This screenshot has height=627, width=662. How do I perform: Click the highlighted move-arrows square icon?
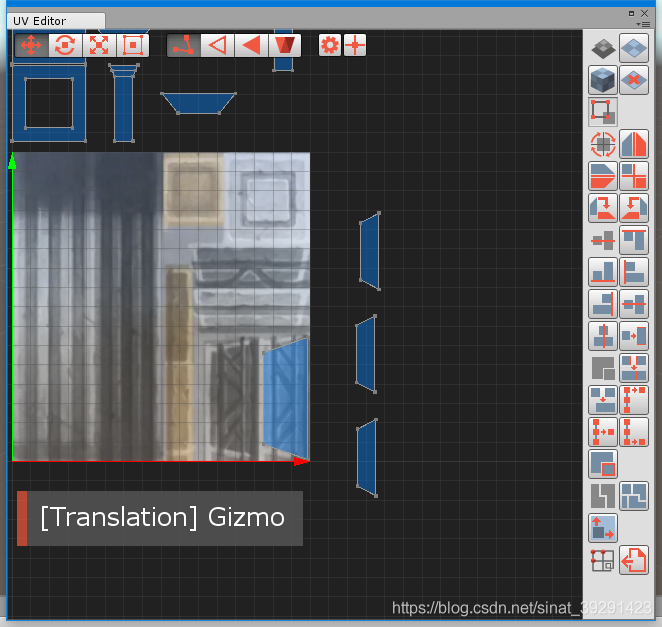(602, 528)
